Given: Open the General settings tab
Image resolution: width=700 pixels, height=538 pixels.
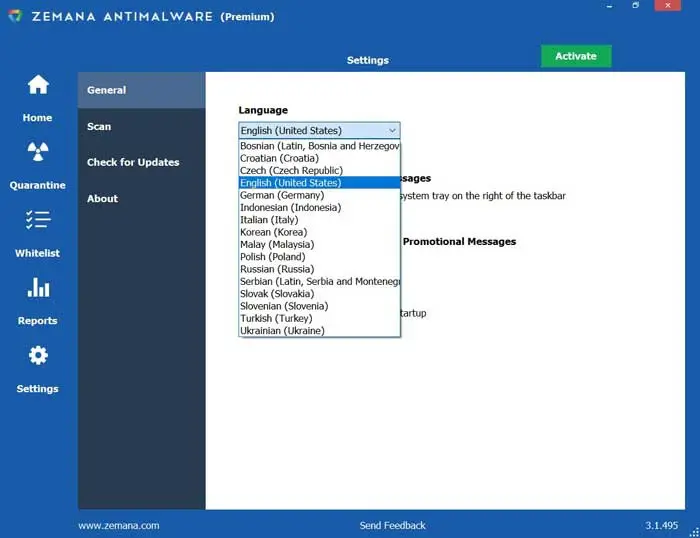Looking at the screenshot, I should (x=142, y=90).
